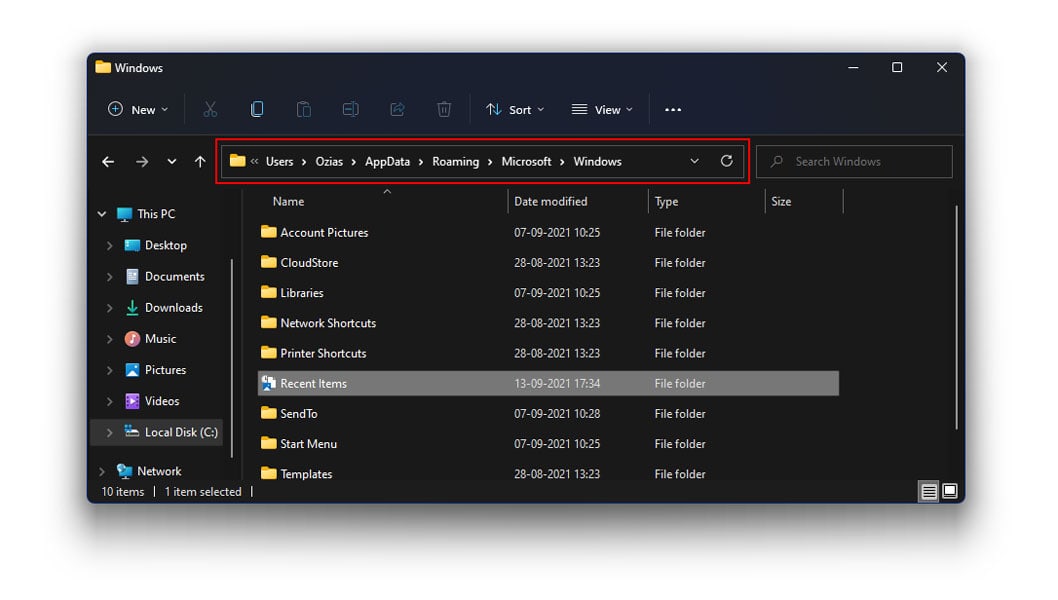The width and height of the screenshot is (1058, 600).
Task: Go back to the previous folder
Action: pyautogui.click(x=108, y=161)
